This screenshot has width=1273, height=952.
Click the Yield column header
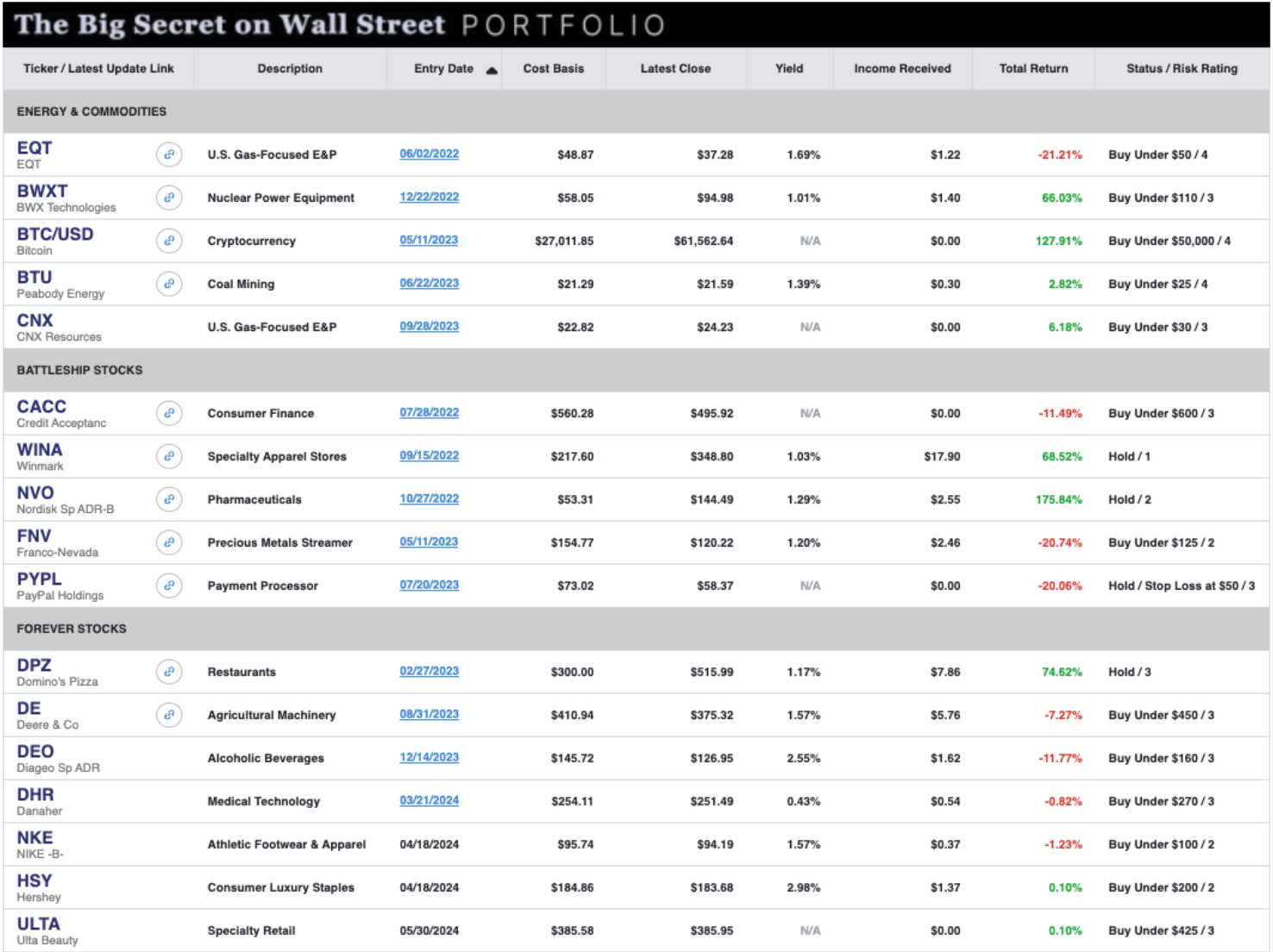tap(789, 68)
